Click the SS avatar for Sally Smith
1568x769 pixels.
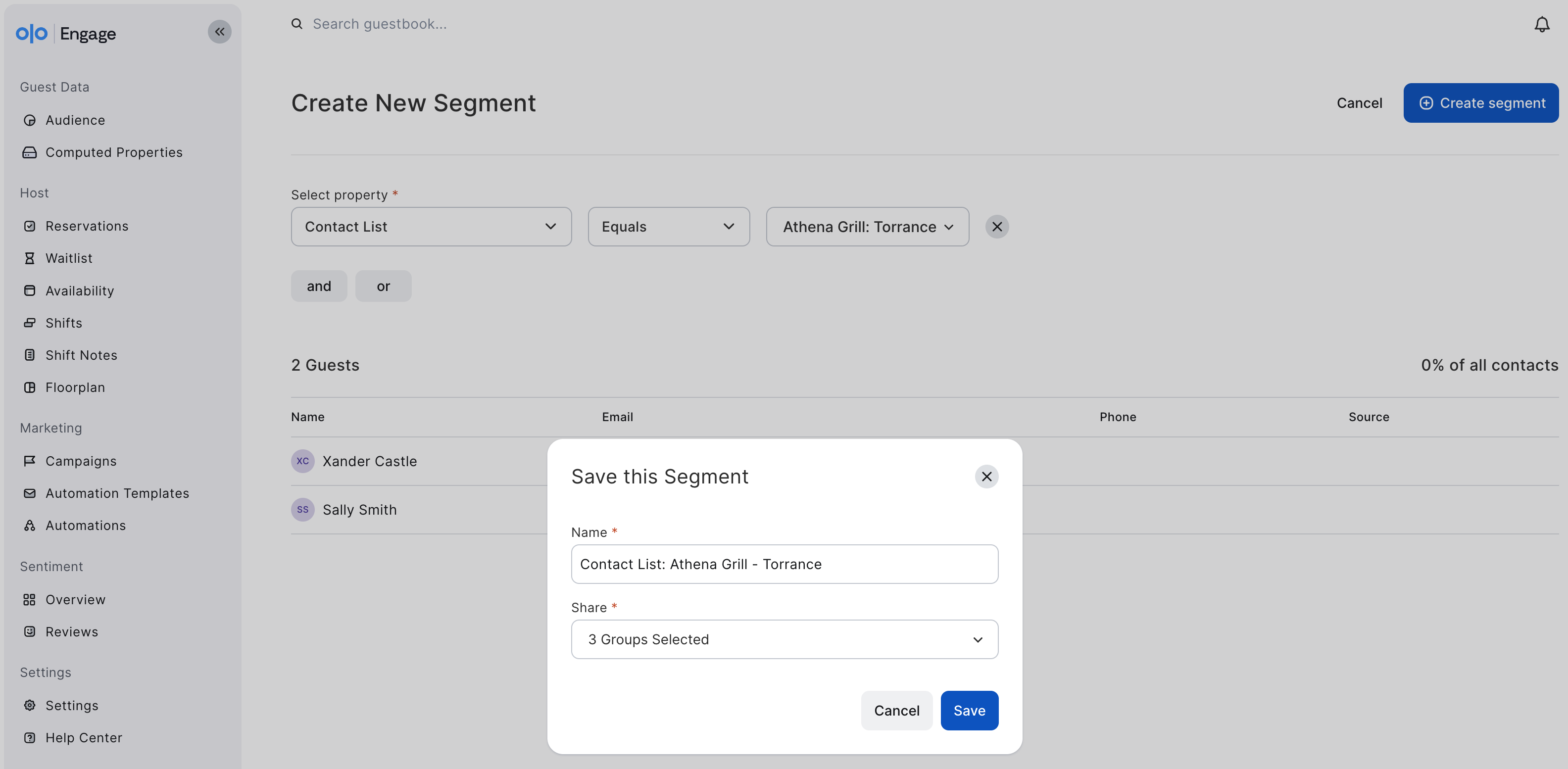pyautogui.click(x=302, y=510)
